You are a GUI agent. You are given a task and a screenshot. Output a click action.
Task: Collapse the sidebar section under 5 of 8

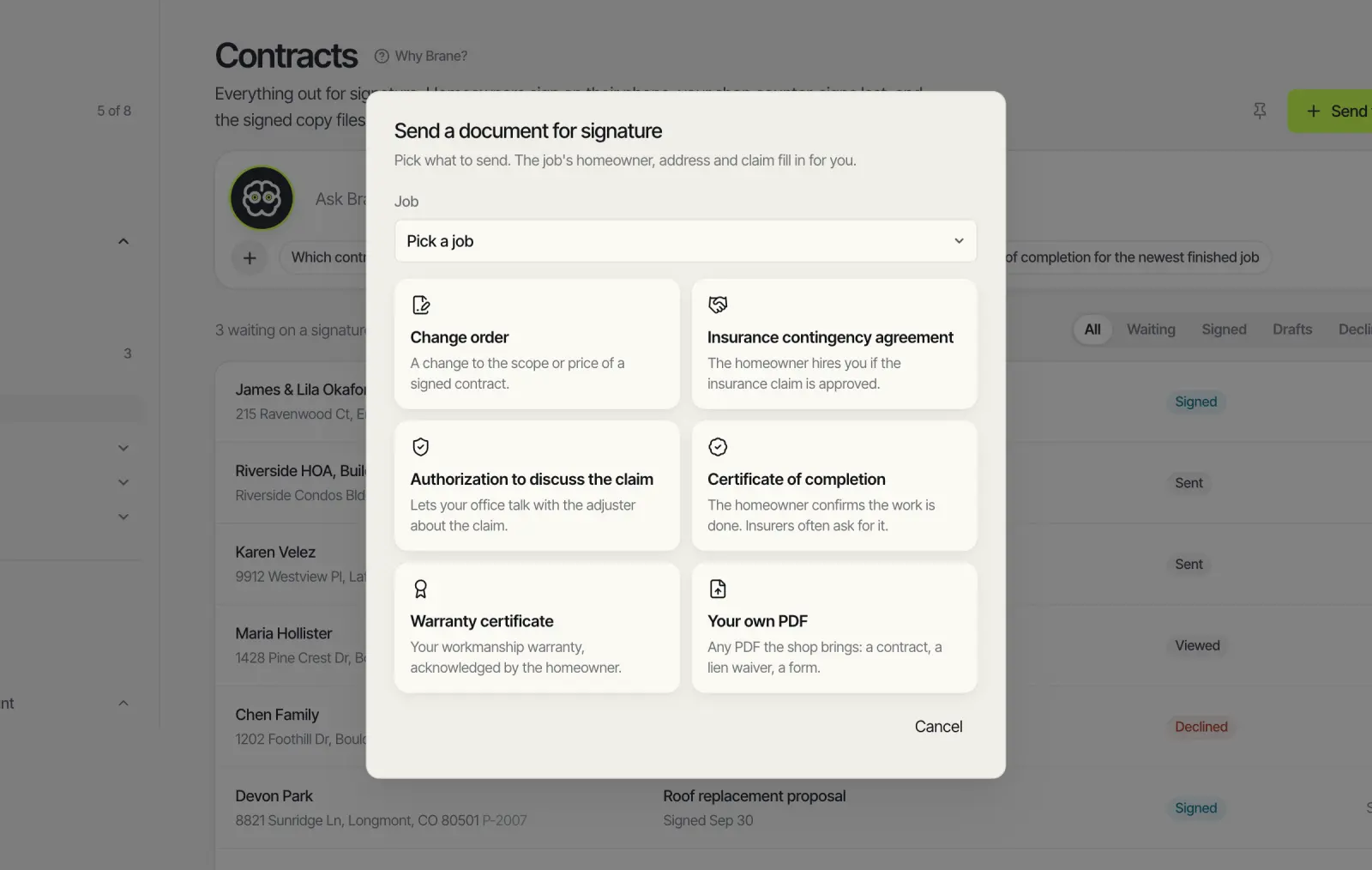click(x=123, y=241)
